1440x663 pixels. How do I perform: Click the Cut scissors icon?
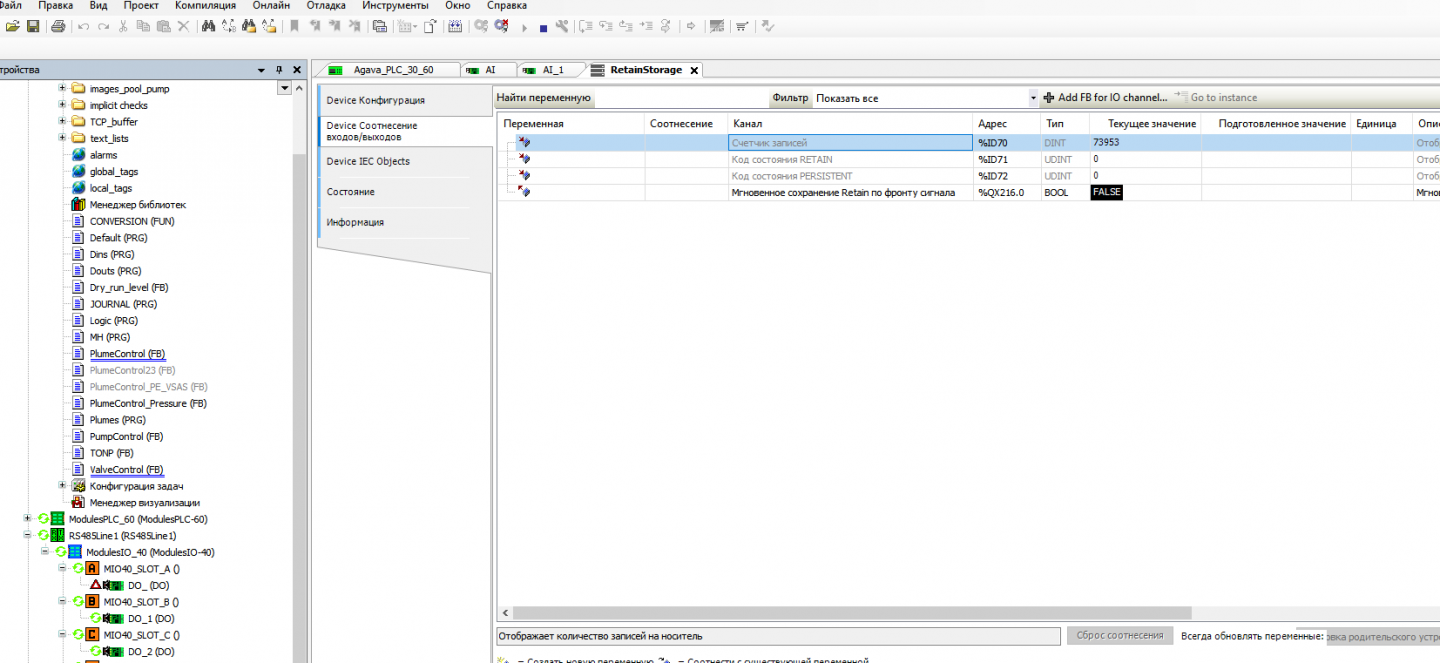[123, 26]
